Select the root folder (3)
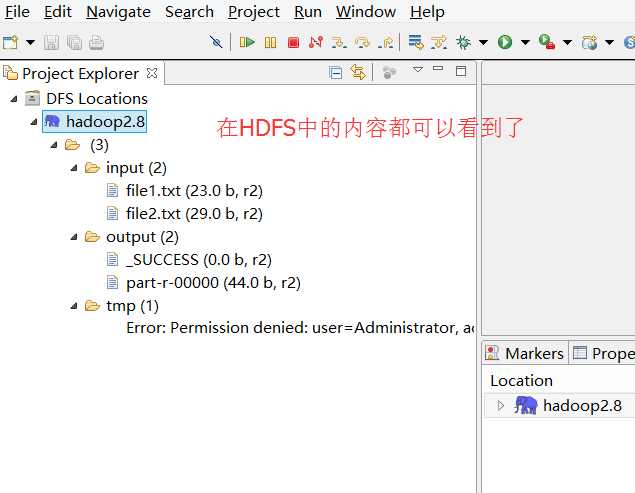The height and width of the screenshot is (493, 635). pos(99,145)
